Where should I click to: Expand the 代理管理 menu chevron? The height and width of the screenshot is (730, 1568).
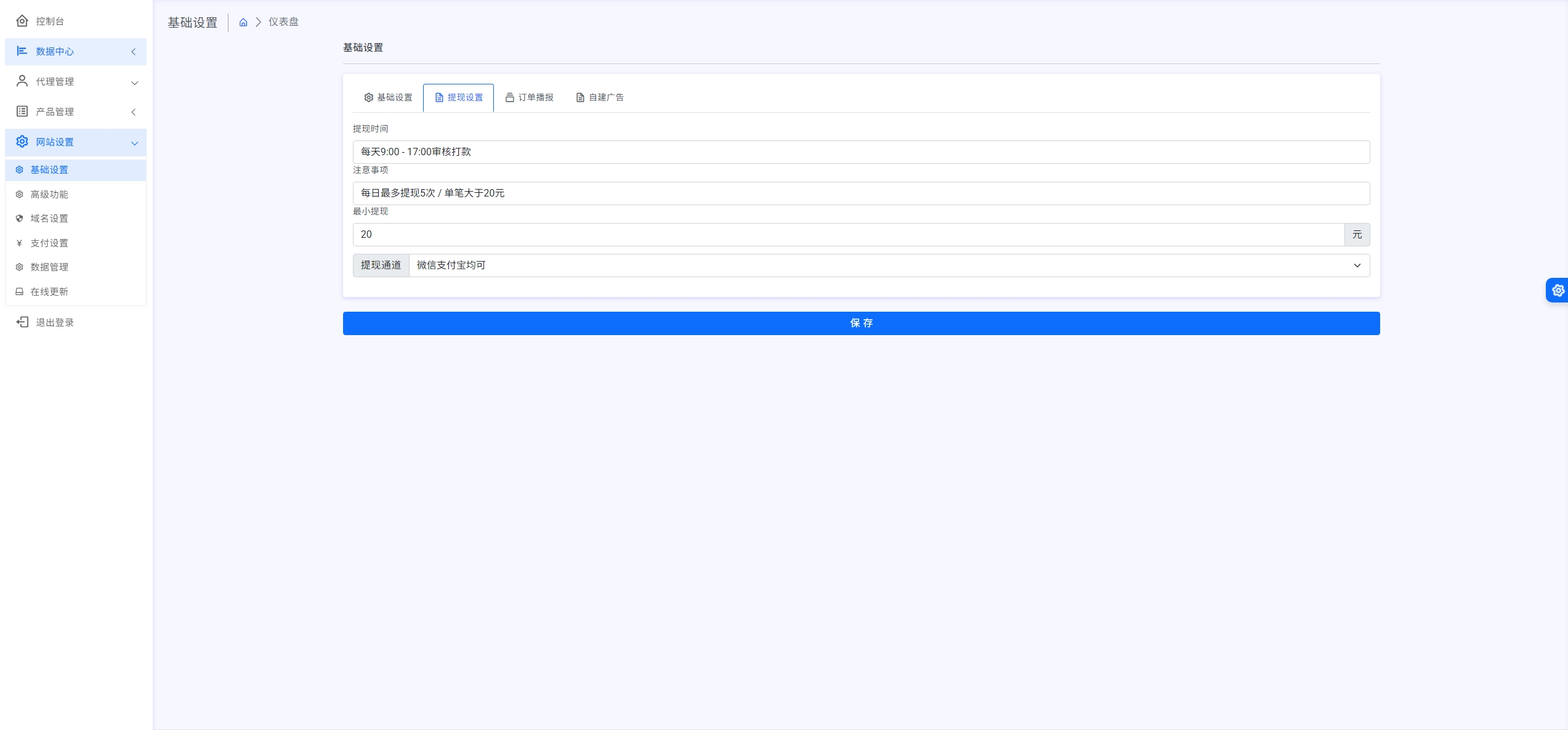[134, 83]
